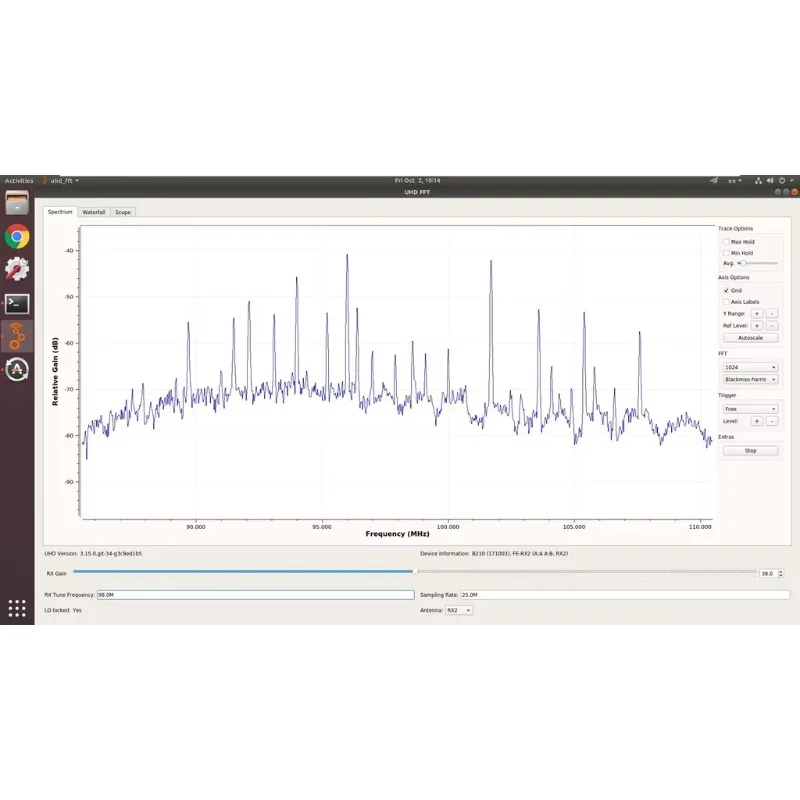Open the Antenna RX2 dropdown
The image size is (800, 800).
[x=459, y=610]
